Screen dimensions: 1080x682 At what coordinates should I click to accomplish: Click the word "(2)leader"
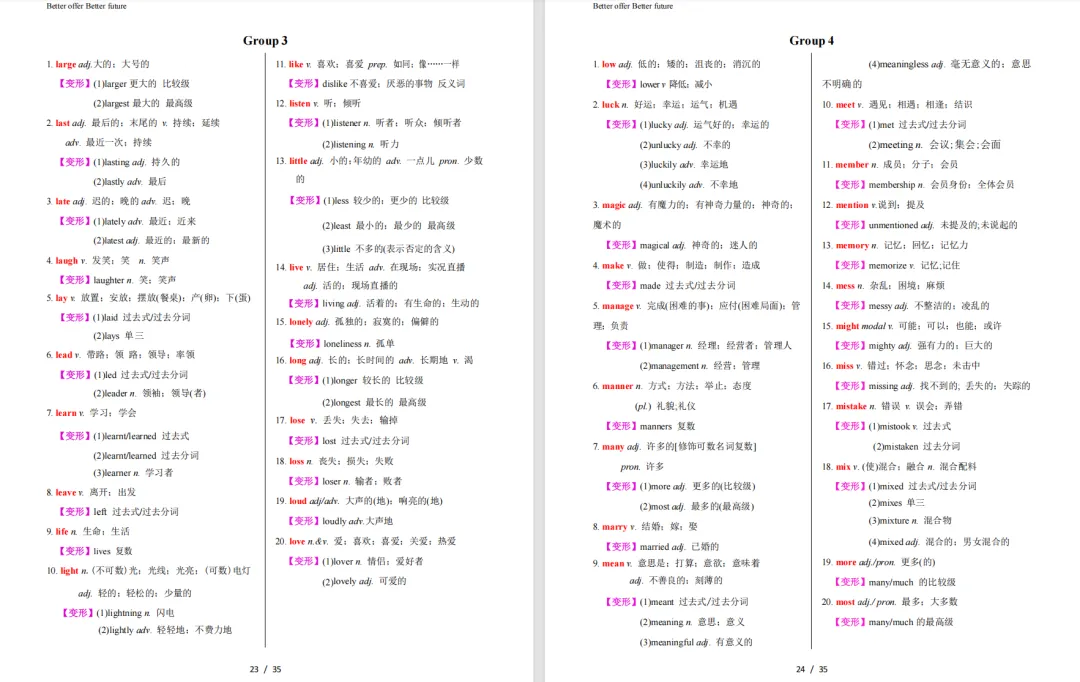110,393
